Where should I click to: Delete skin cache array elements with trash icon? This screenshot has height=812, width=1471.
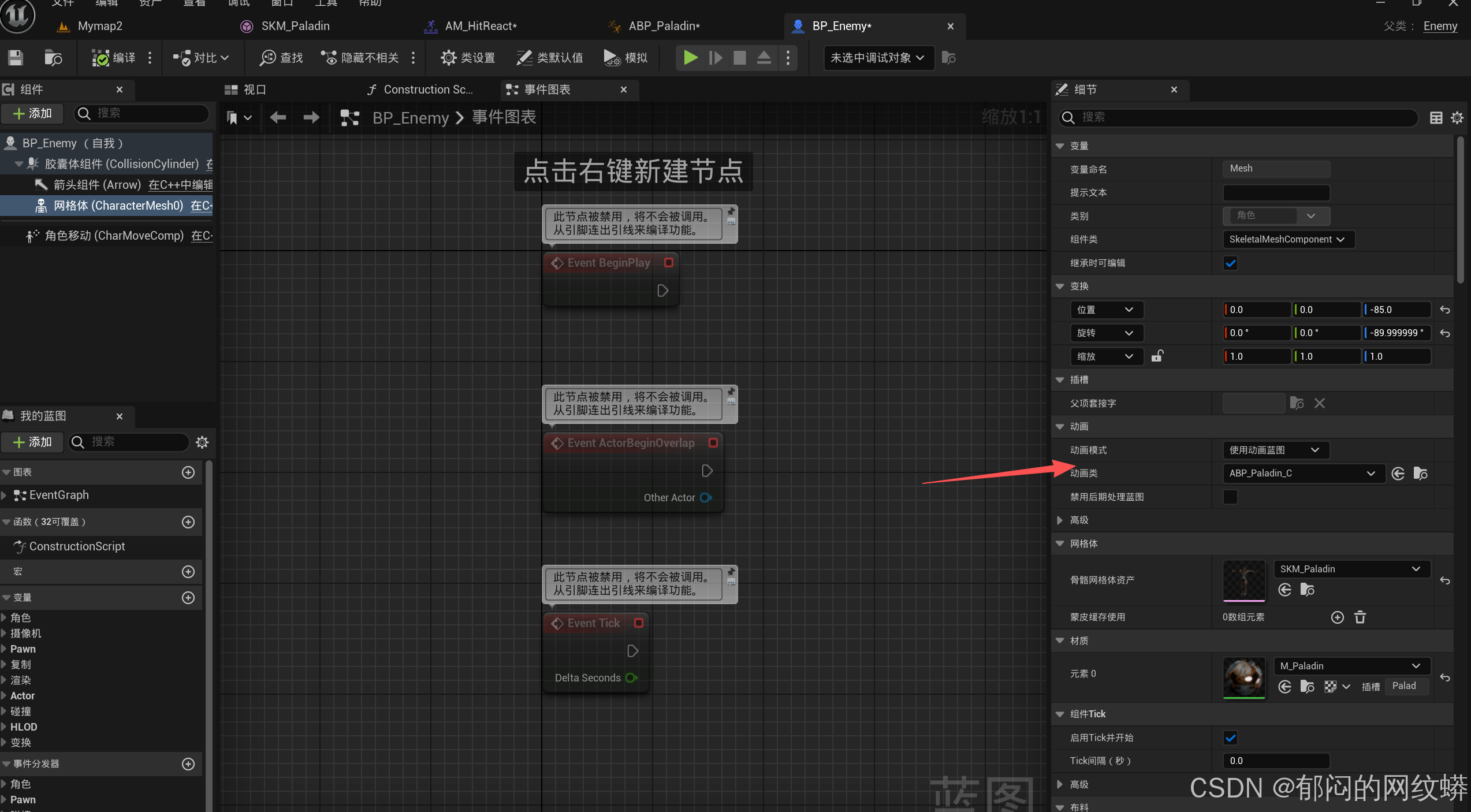pos(1360,617)
